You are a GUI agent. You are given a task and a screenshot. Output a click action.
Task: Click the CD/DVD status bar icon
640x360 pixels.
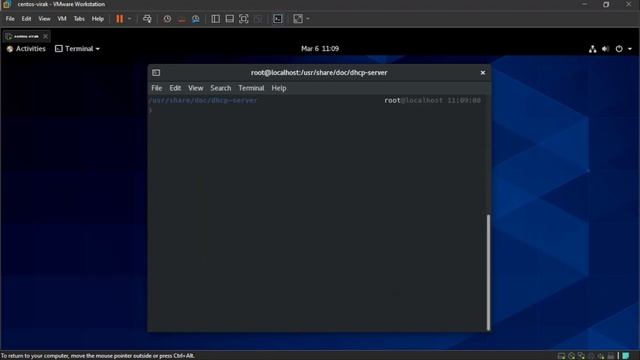571,356
